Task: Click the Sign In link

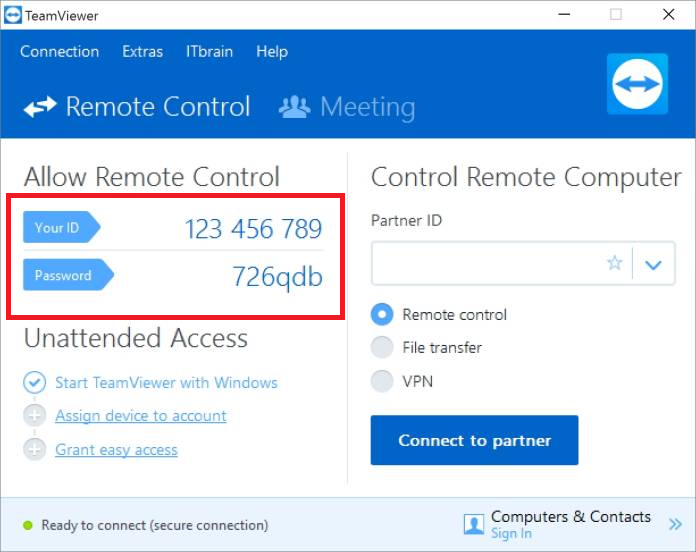Action: click(511, 533)
